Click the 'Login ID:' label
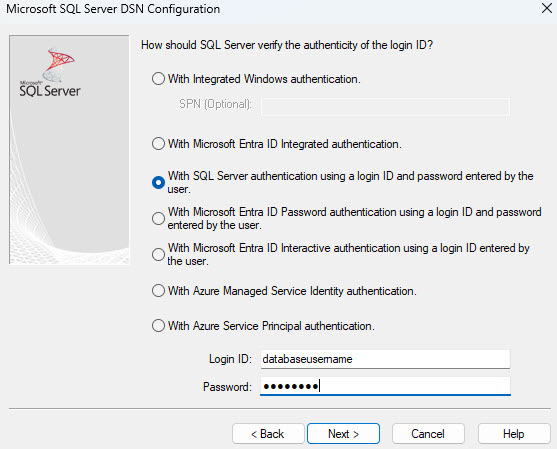This screenshot has width=557, height=449. pyautogui.click(x=230, y=359)
